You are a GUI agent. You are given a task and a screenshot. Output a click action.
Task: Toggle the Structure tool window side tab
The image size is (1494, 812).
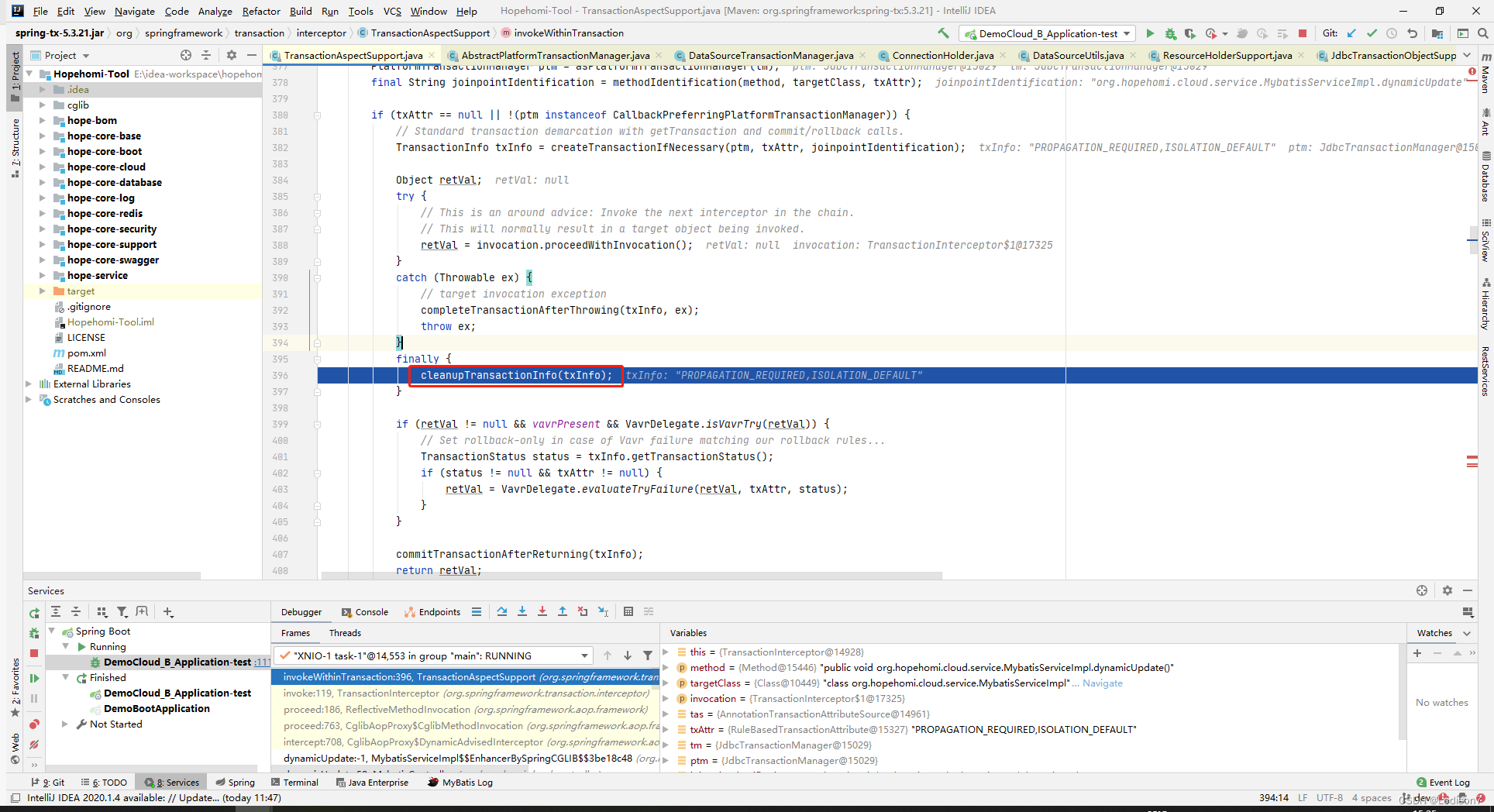point(15,148)
